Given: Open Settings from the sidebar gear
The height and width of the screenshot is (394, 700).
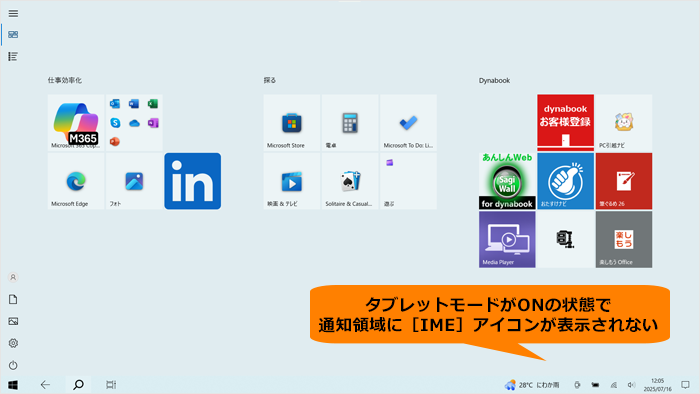Looking at the screenshot, I should 13,343.
